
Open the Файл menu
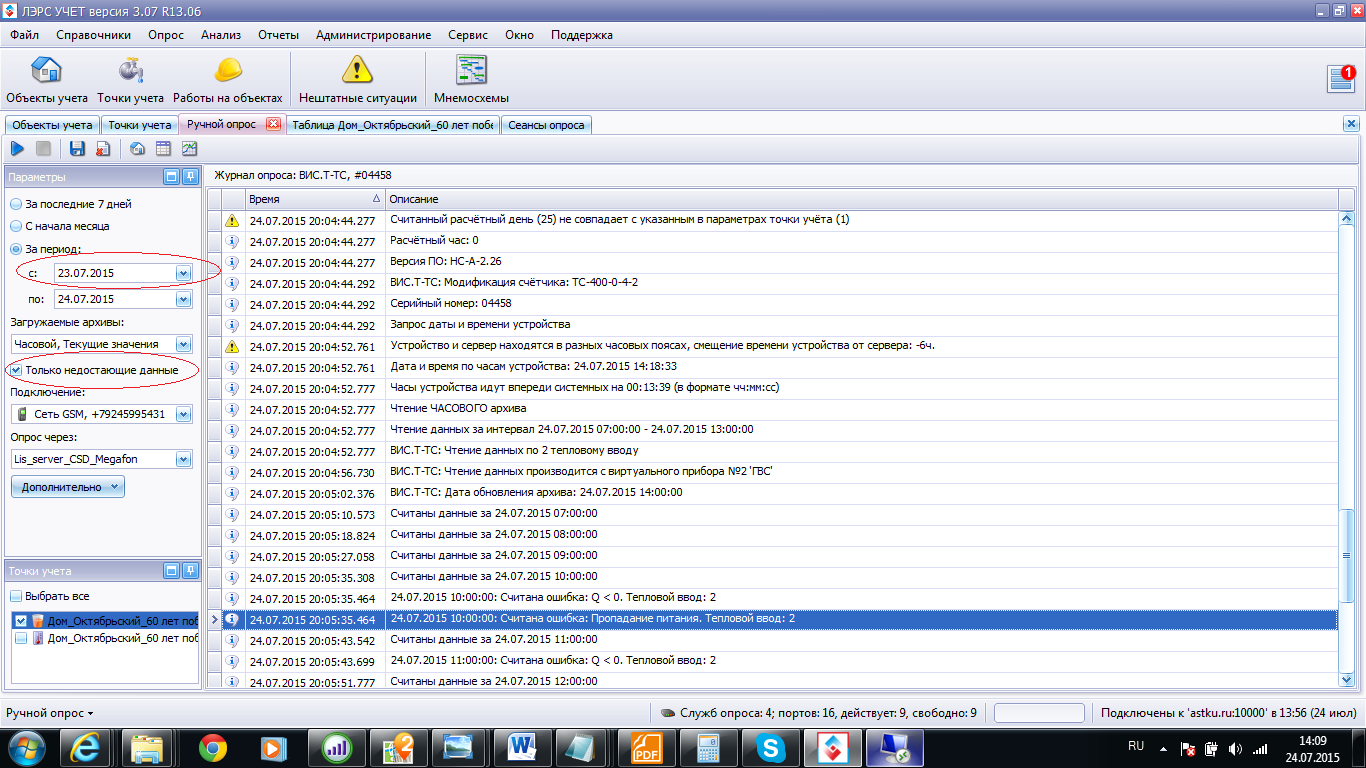tap(25, 35)
